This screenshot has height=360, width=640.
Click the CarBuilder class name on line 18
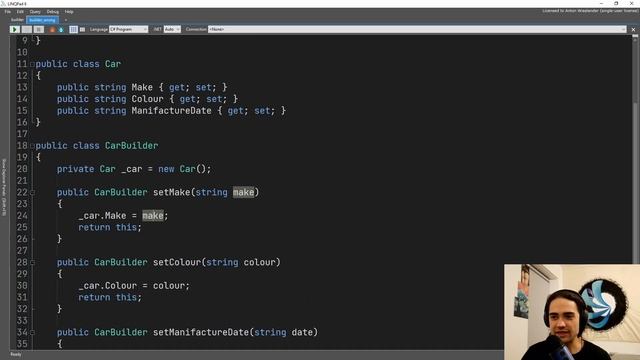[131, 146]
